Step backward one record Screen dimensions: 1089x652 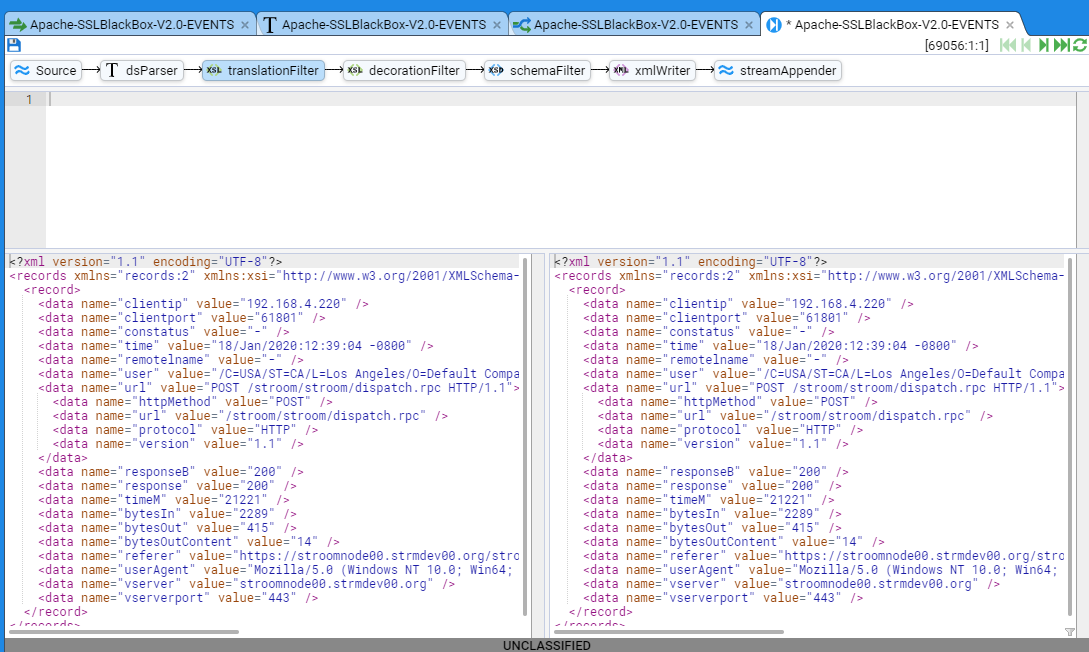(x=1026, y=45)
